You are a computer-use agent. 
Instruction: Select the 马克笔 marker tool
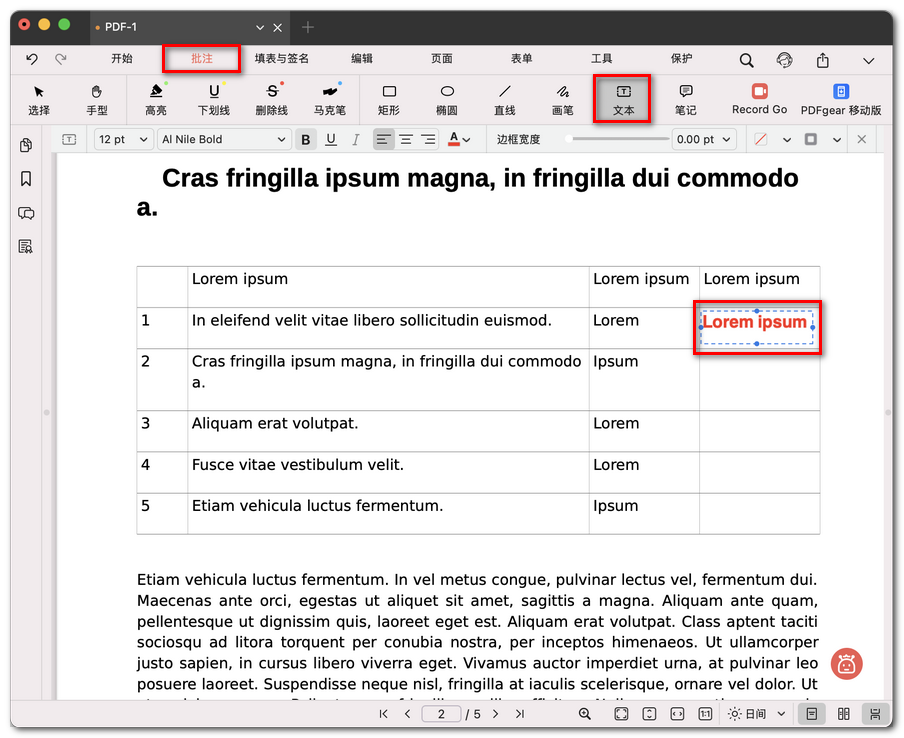(329, 98)
